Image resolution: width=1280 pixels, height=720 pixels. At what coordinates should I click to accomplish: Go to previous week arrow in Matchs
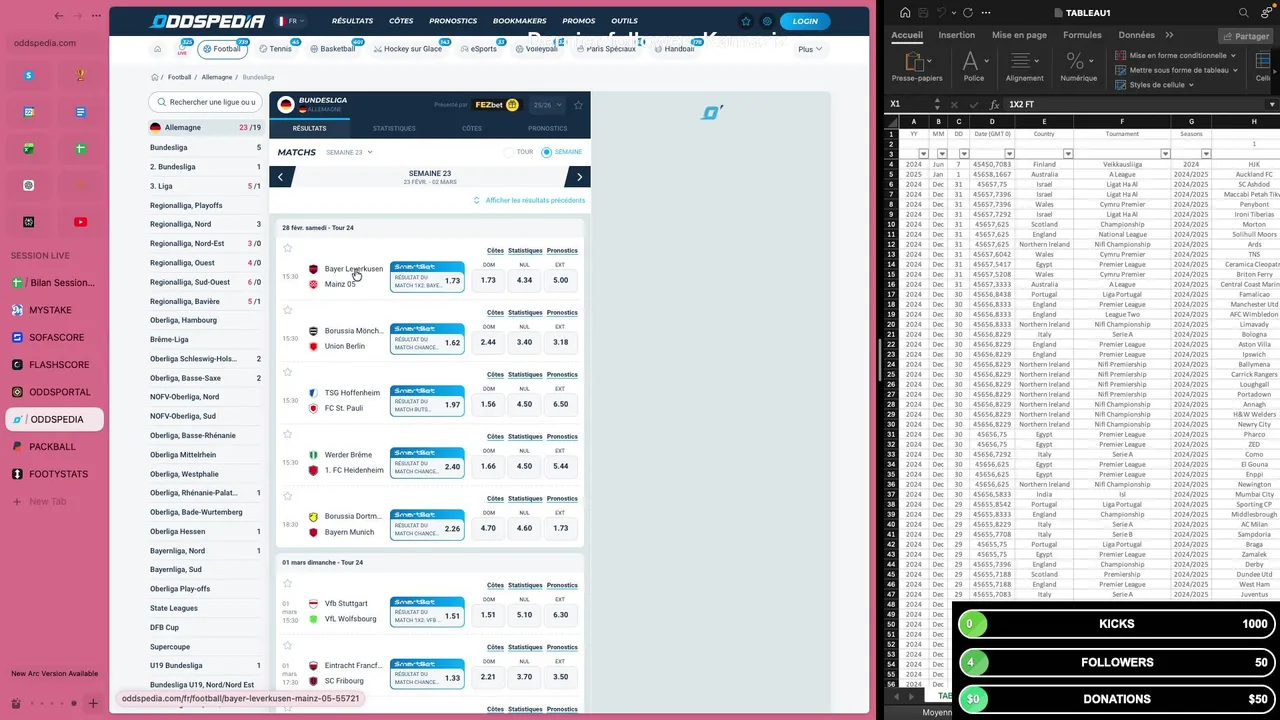[x=280, y=177]
